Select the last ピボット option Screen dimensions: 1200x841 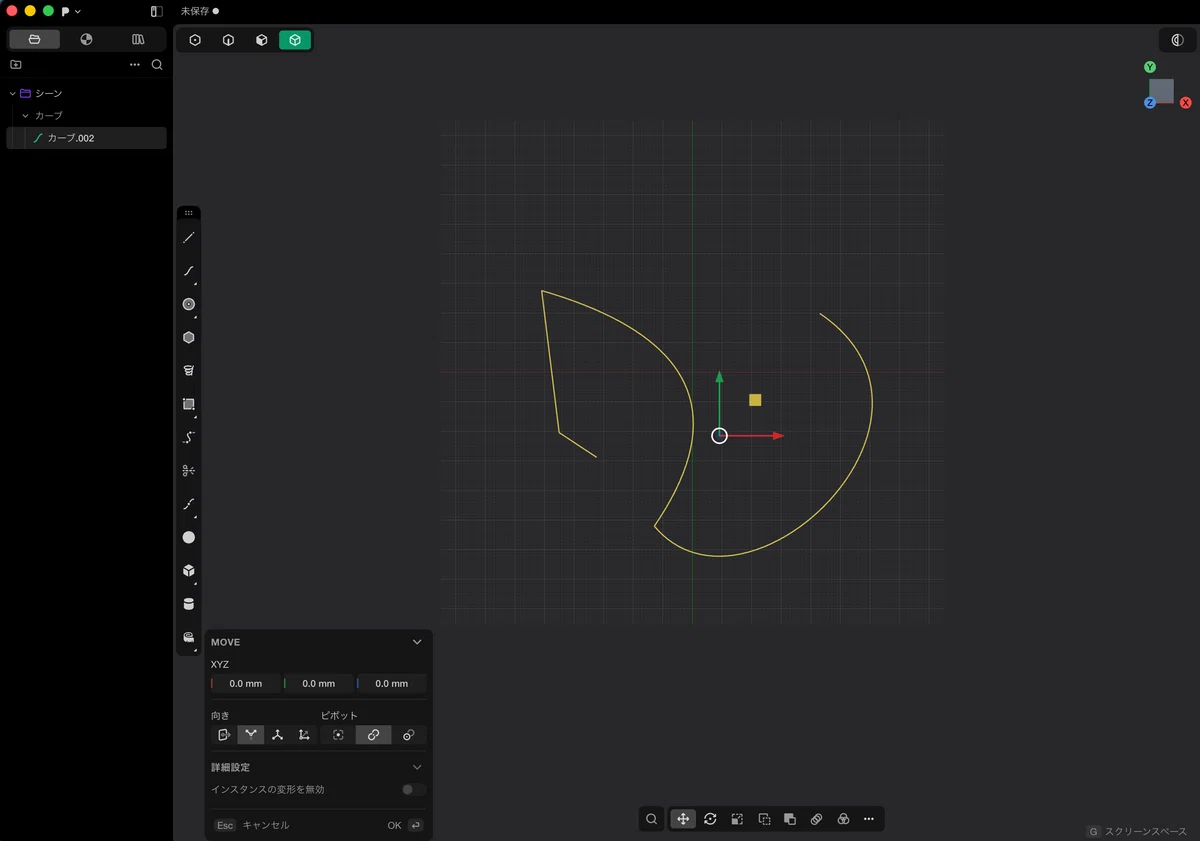[x=409, y=735]
